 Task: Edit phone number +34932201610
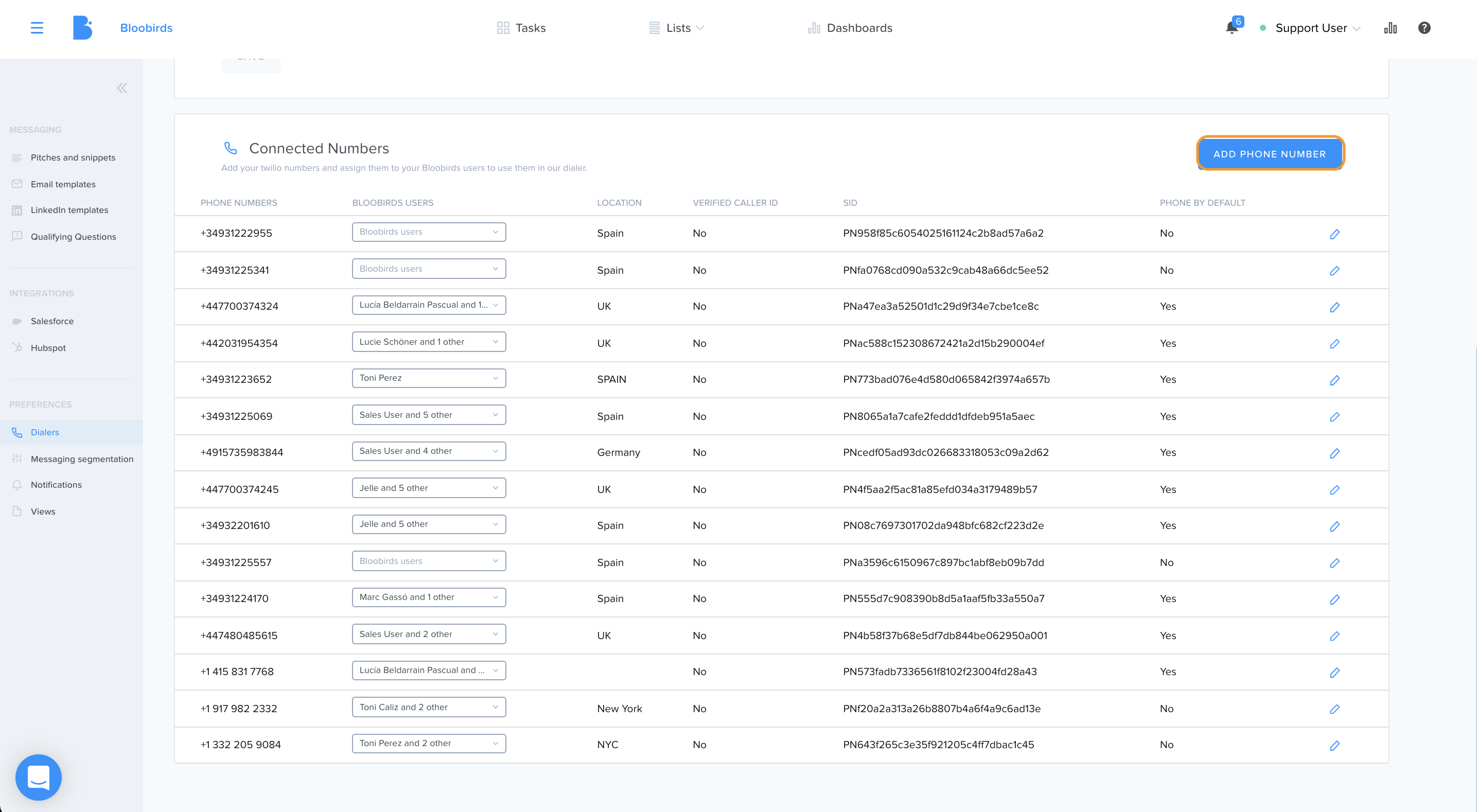[x=1335, y=526]
